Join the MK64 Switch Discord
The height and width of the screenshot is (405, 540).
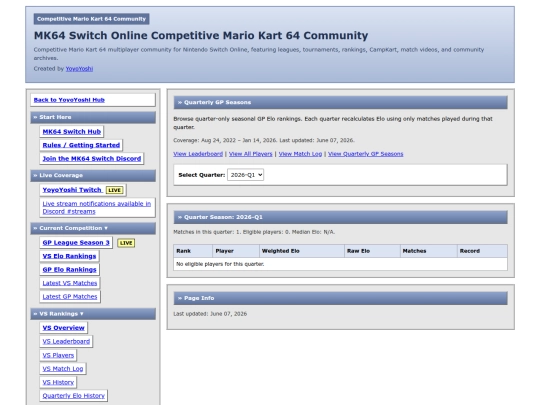[x=92, y=158]
